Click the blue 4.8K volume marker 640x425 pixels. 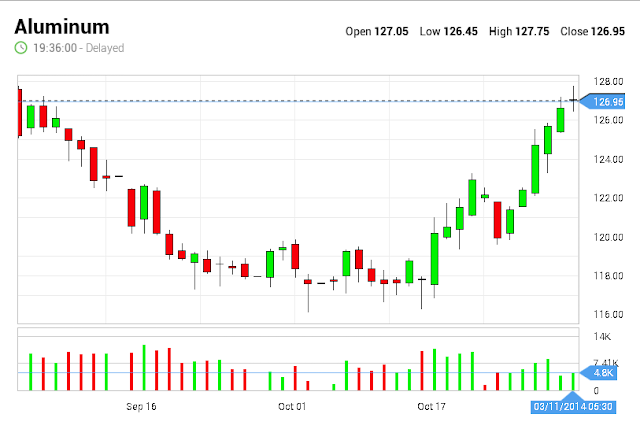599,373
